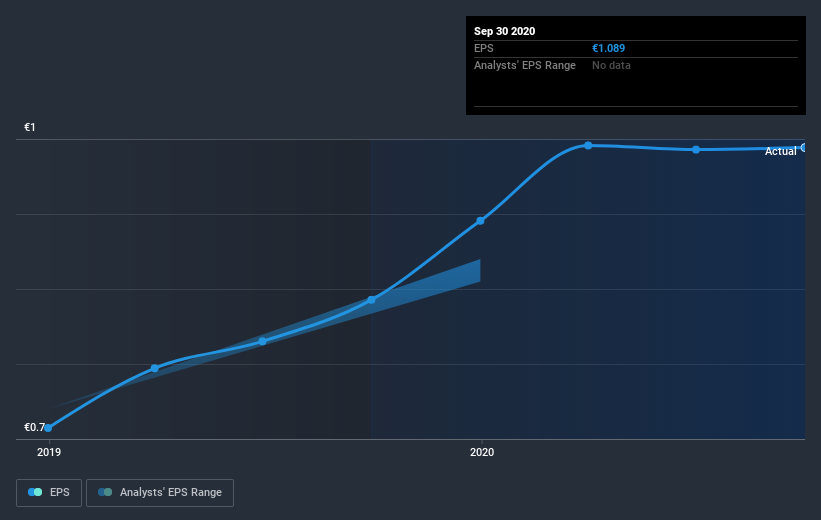Screen dimensions: 821x520
Task: Select the first EPS data point at €0.7
Action: pyautogui.click(x=48, y=428)
